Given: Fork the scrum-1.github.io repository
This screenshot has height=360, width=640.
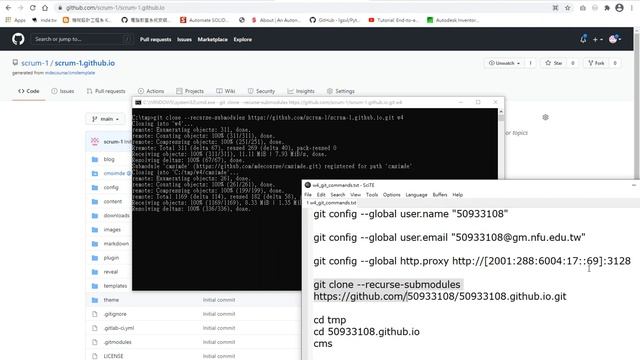Looking at the screenshot, I should tap(596, 63).
